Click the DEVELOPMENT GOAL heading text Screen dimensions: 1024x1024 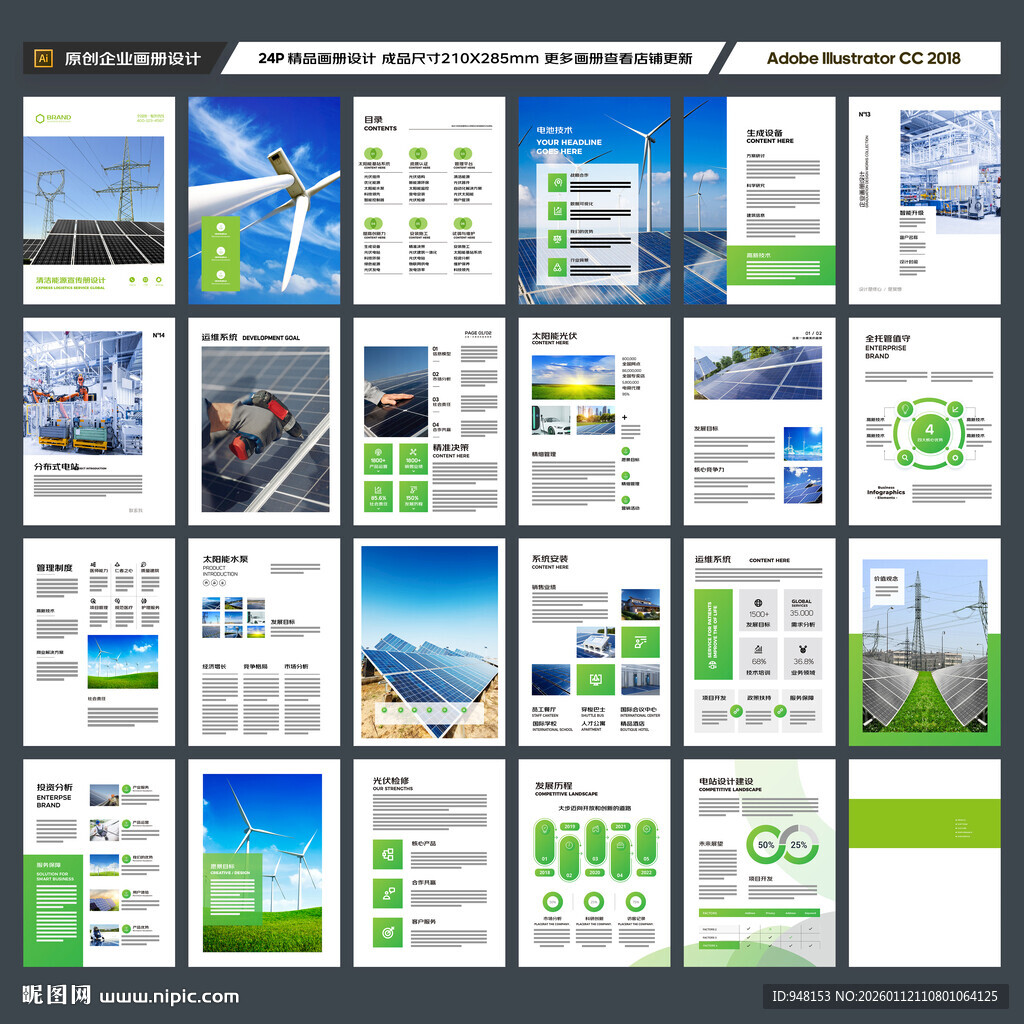271,338
